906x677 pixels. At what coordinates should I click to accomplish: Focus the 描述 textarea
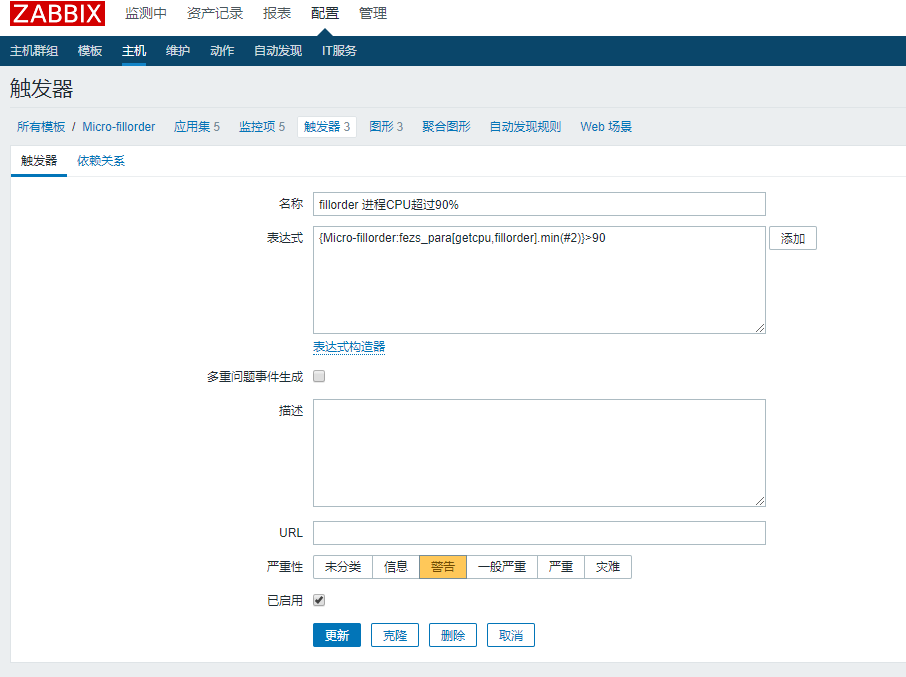tap(539, 453)
